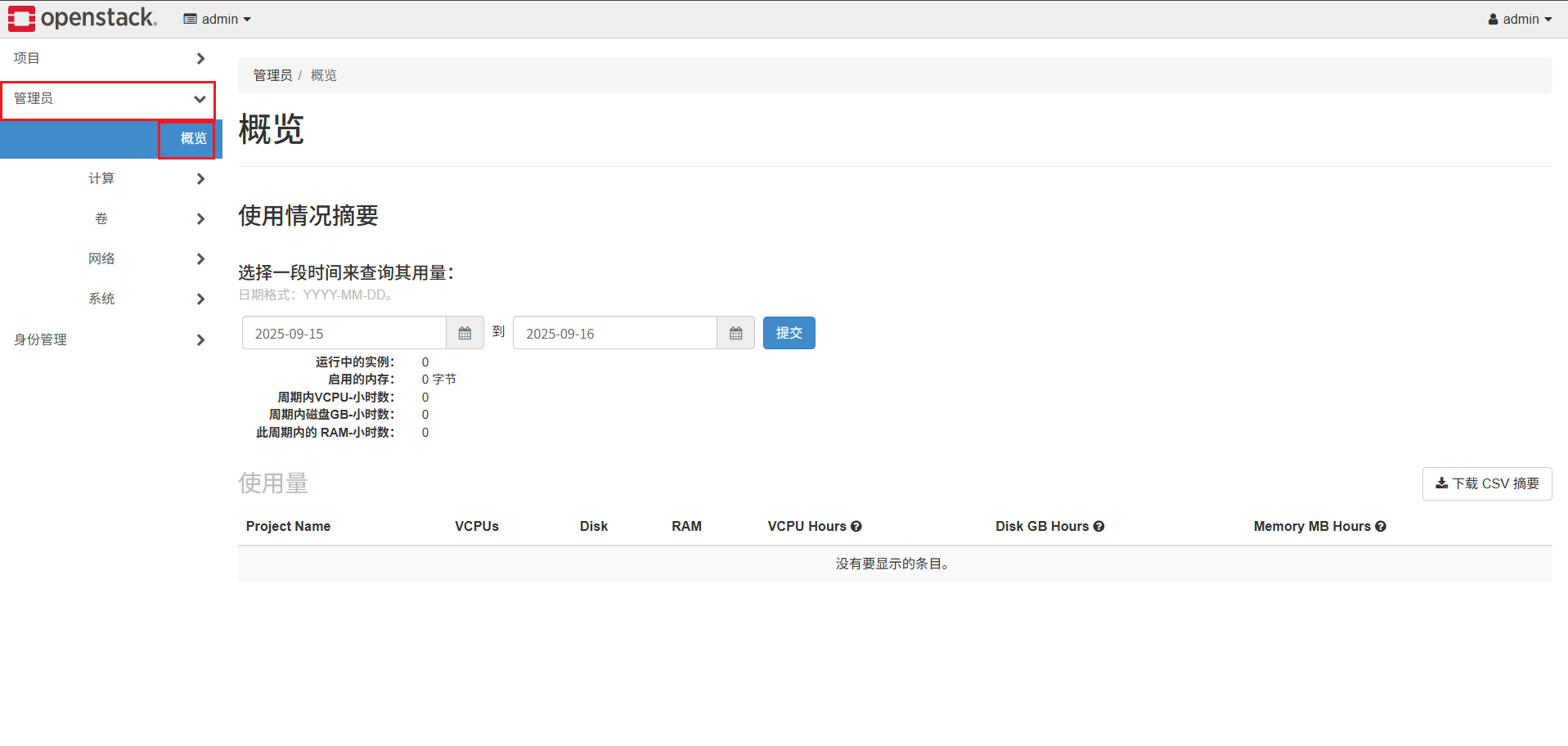Click the 周期内VCPU-小时数 label
The image size is (1568, 746).
click(336, 398)
